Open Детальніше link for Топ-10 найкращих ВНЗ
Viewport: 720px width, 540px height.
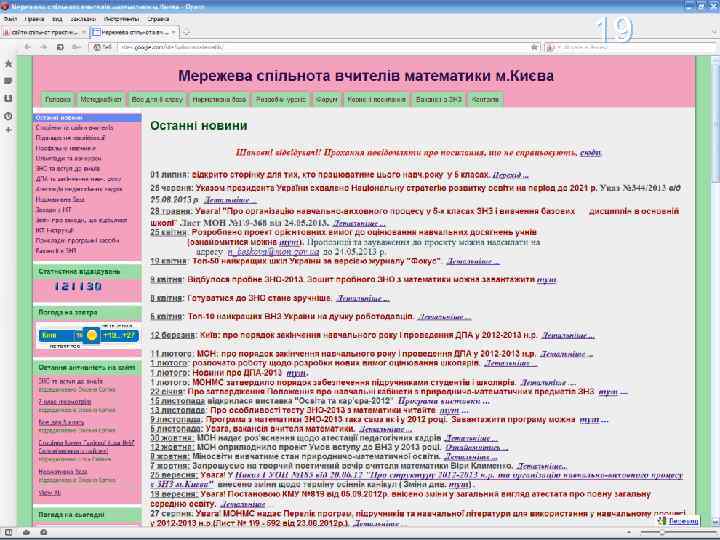click(444, 317)
